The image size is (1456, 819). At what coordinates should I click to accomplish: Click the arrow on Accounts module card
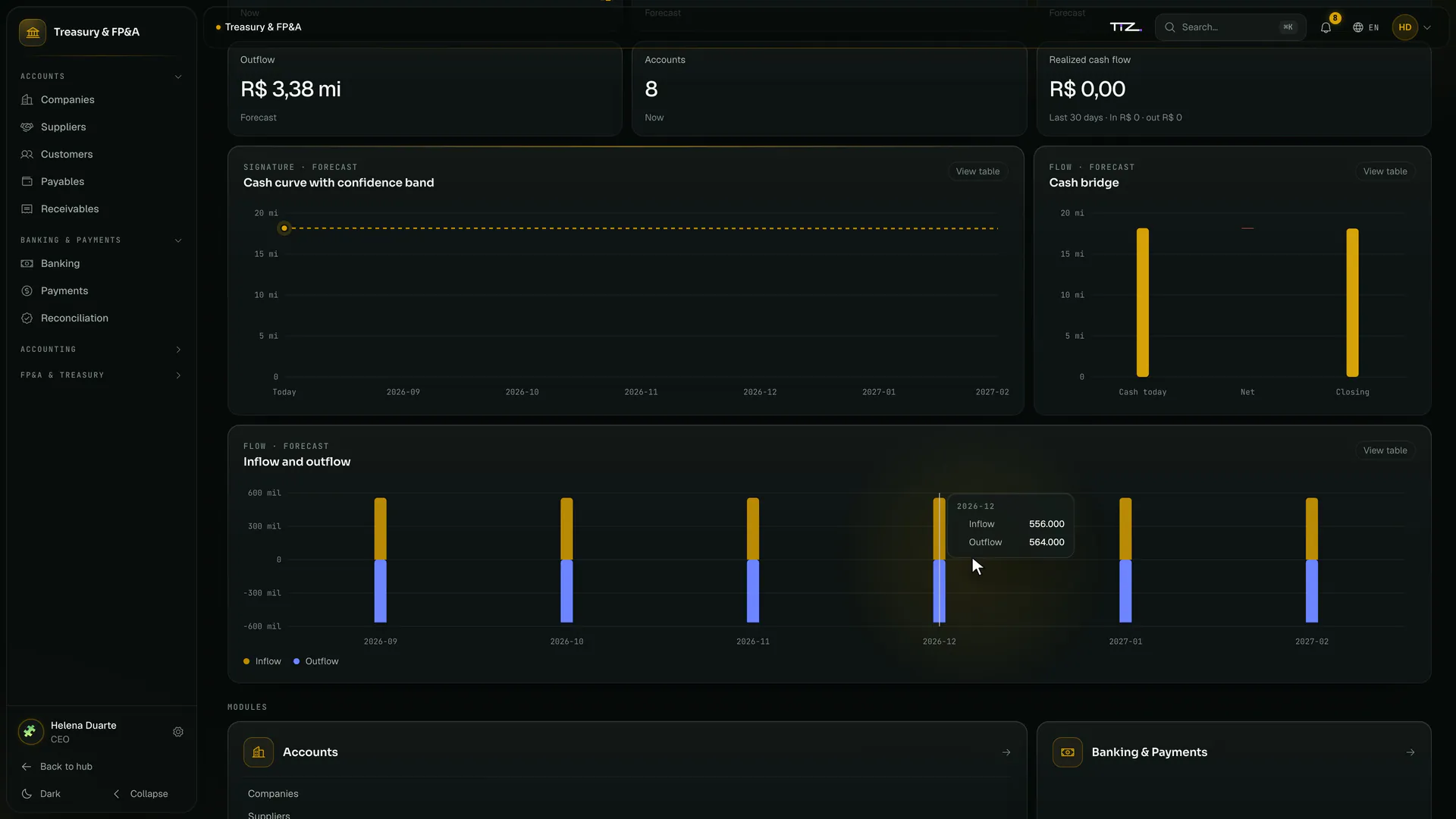pos(1006,752)
